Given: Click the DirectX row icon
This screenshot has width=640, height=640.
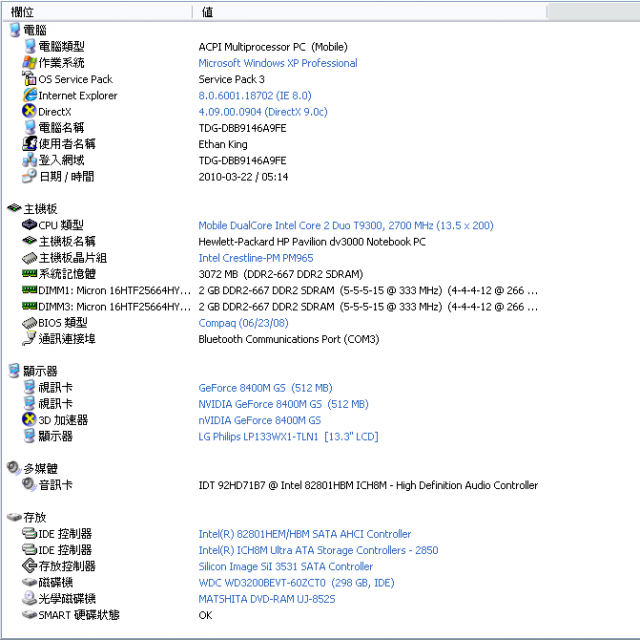Looking at the screenshot, I should 29,111.
